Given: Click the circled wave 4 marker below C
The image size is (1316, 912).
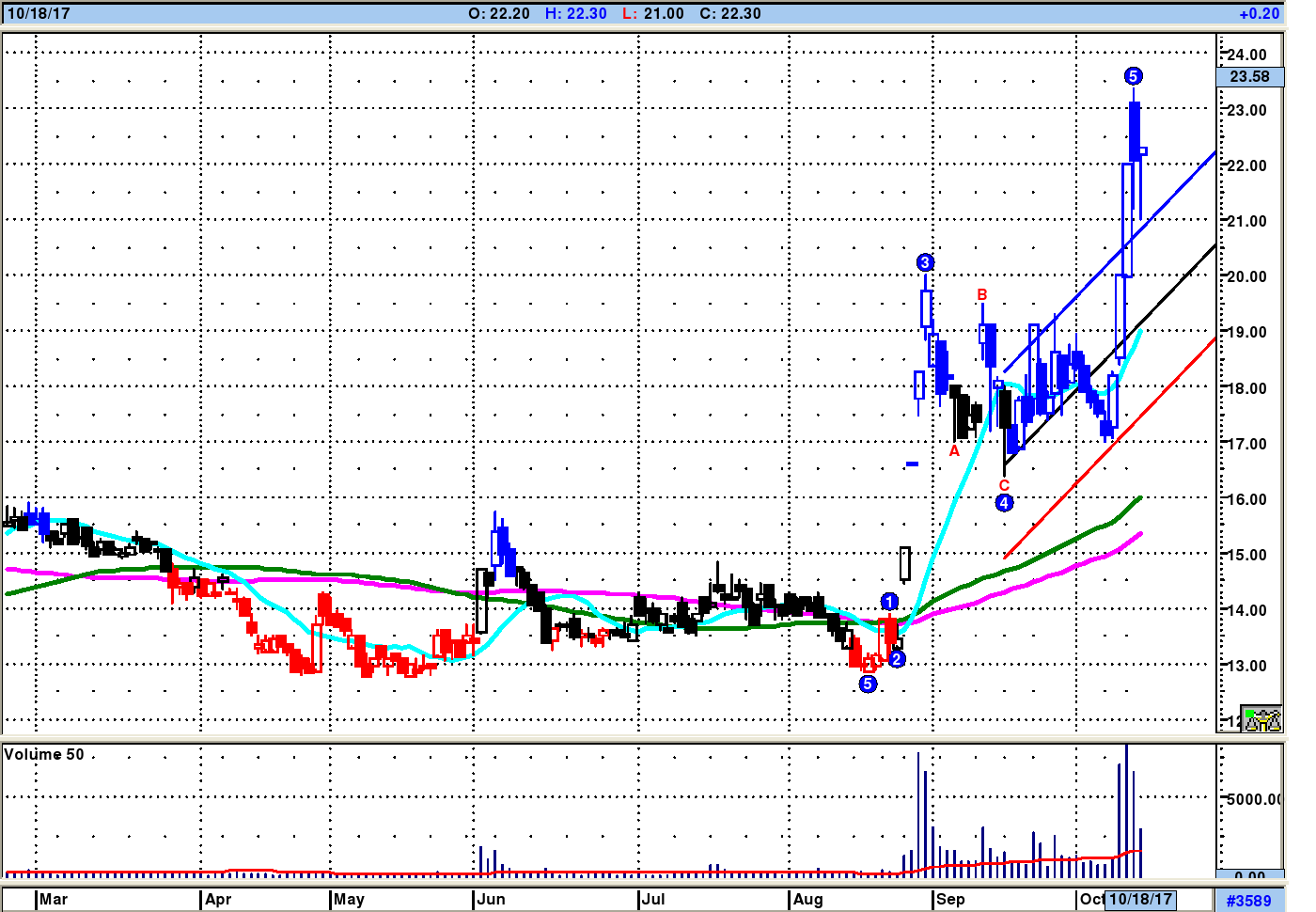Looking at the screenshot, I should click(1004, 503).
